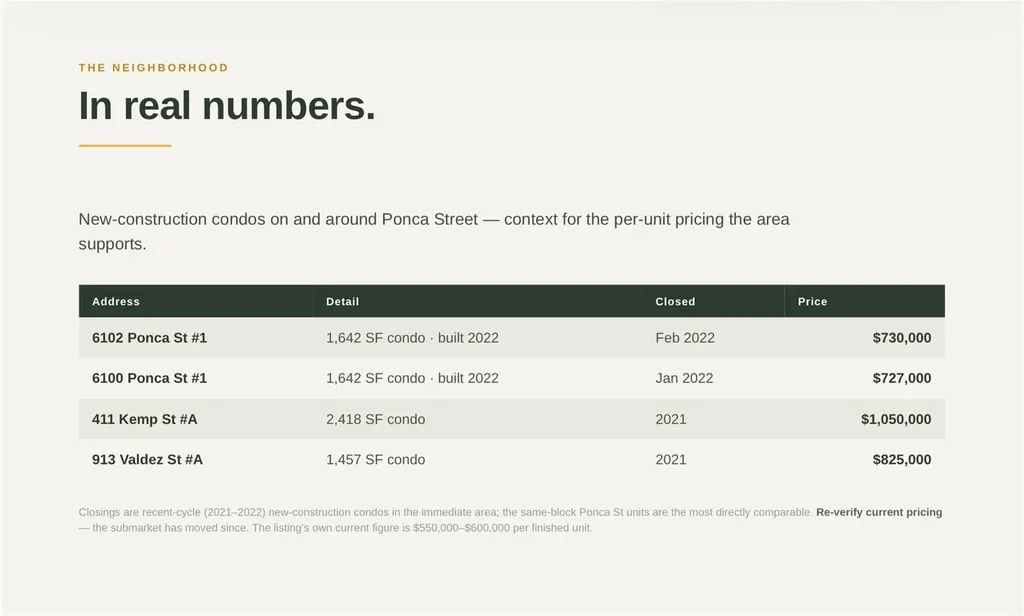
Task: Click the $1,050,000 price cell
Action: click(x=896, y=419)
